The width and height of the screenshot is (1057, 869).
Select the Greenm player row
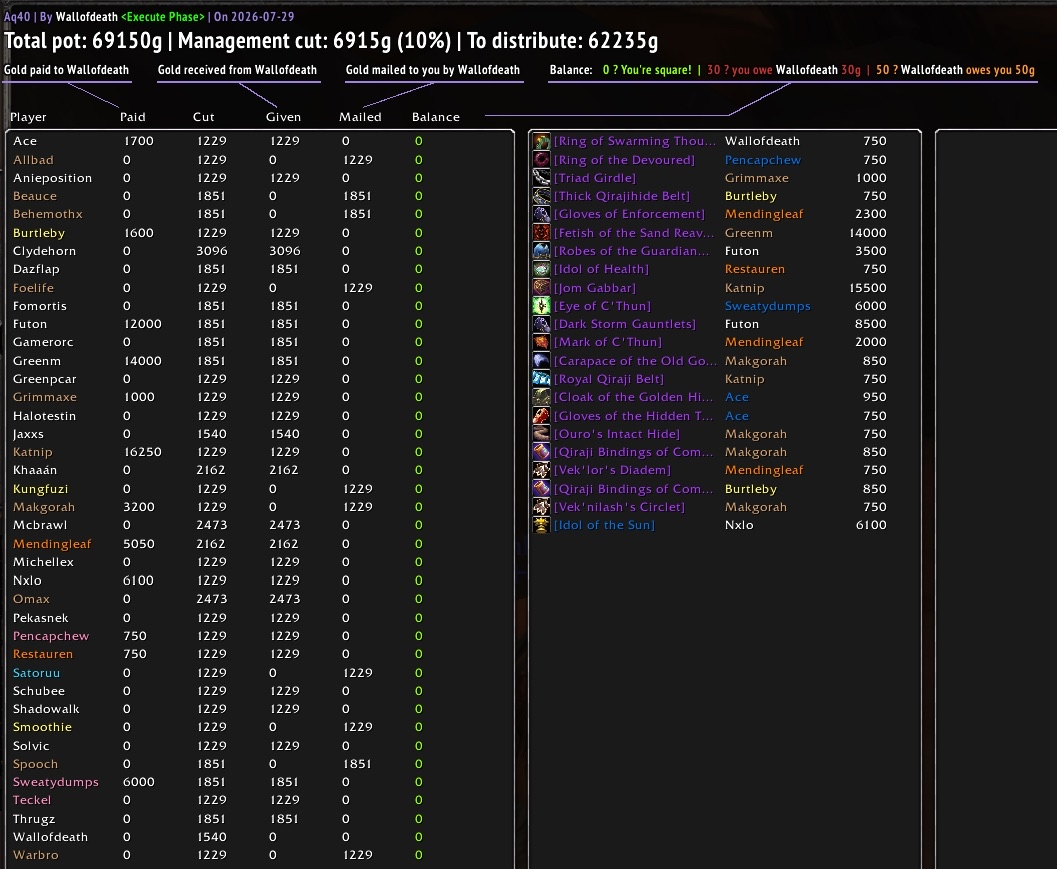(x=260, y=361)
